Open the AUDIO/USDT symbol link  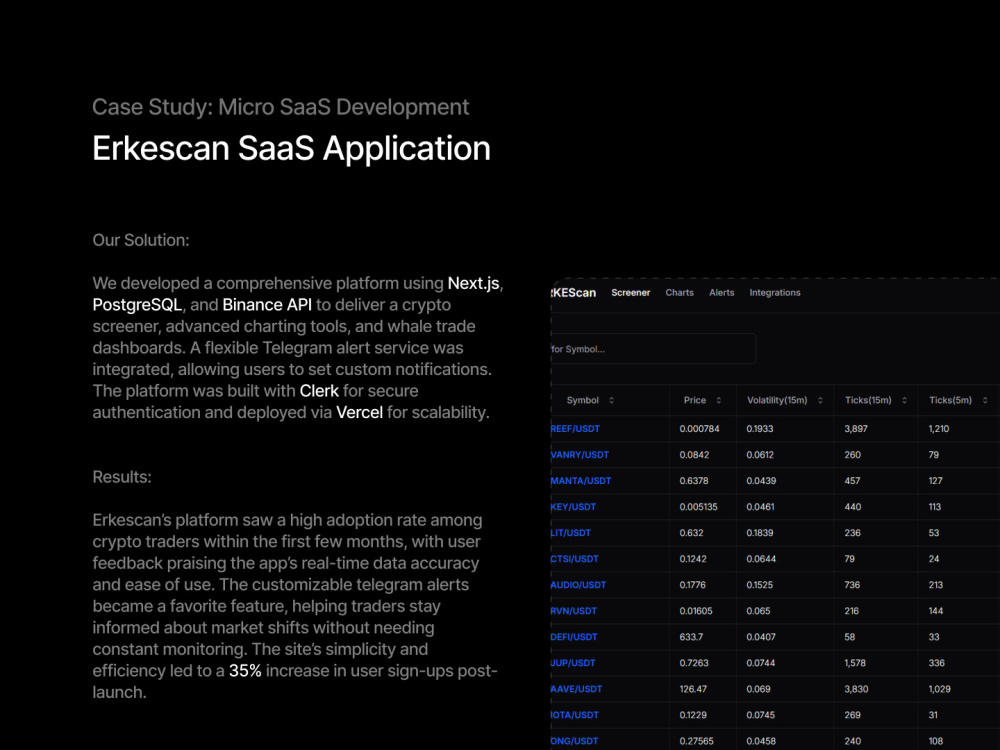point(578,585)
